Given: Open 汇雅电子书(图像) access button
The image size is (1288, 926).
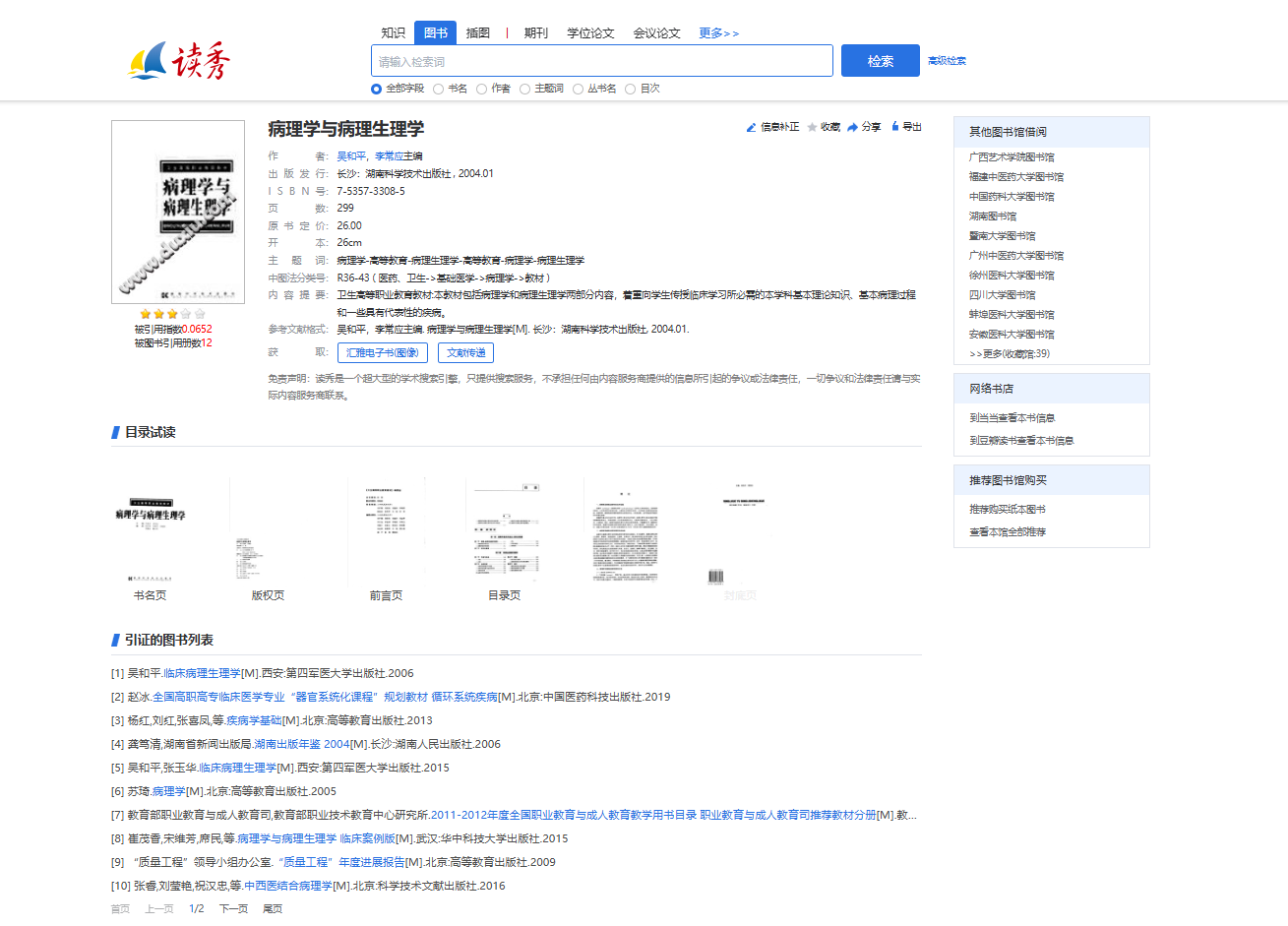Looking at the screenshot, I should pyautogui.click(x=383, y=352).
